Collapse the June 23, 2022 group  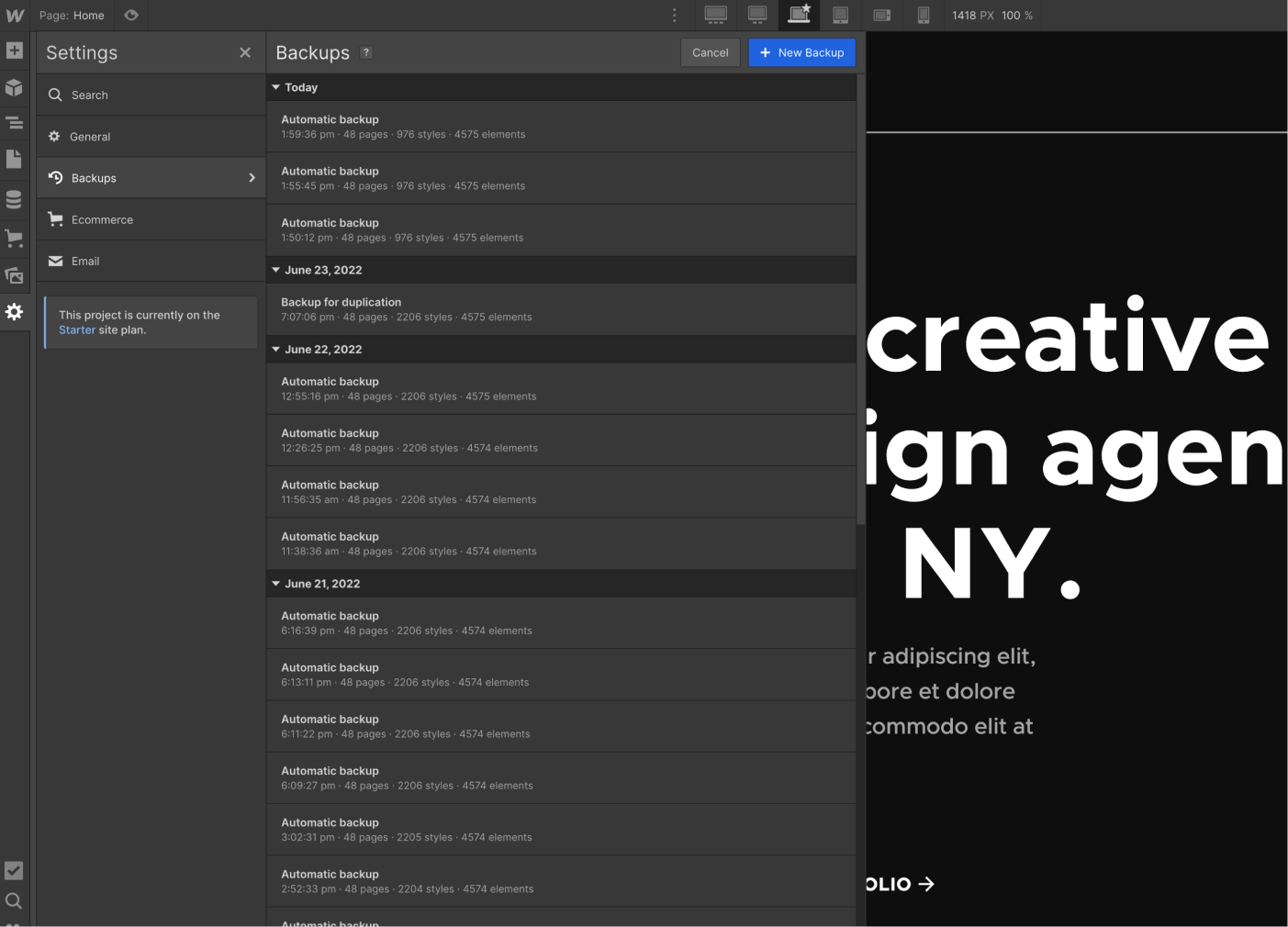pos(275,270)
